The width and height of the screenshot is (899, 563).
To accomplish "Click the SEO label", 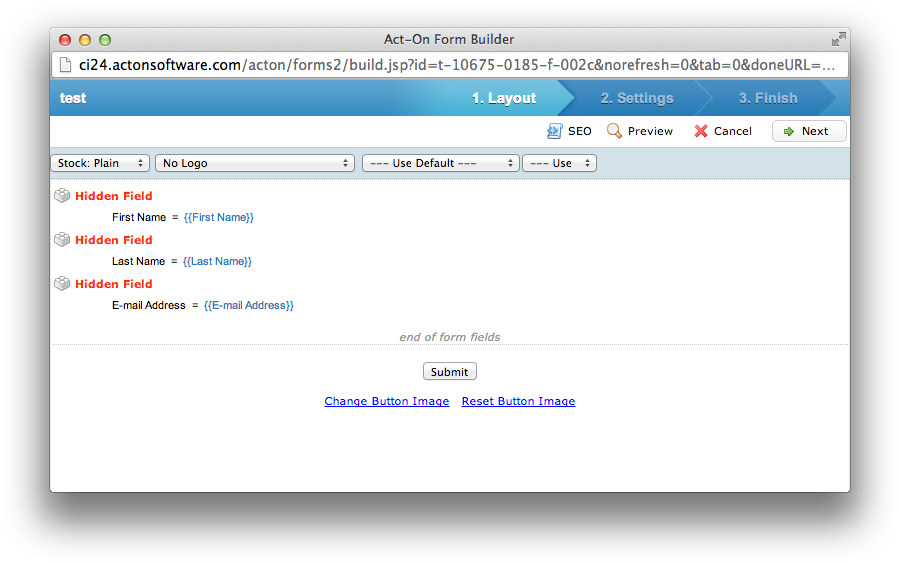I will [580, 131].
